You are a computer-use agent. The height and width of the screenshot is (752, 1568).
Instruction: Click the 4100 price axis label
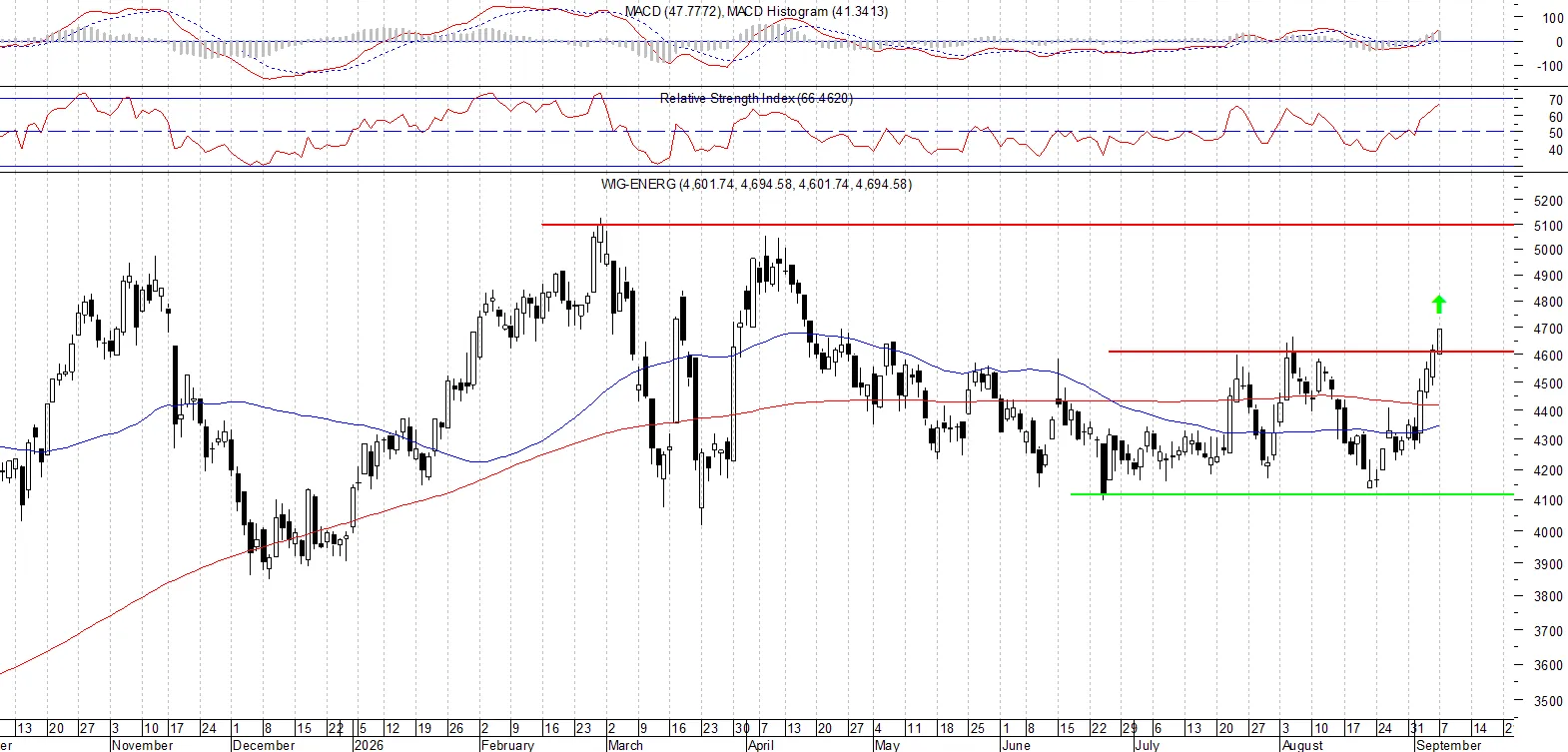pyautogui.click(x=1548, y=501)
